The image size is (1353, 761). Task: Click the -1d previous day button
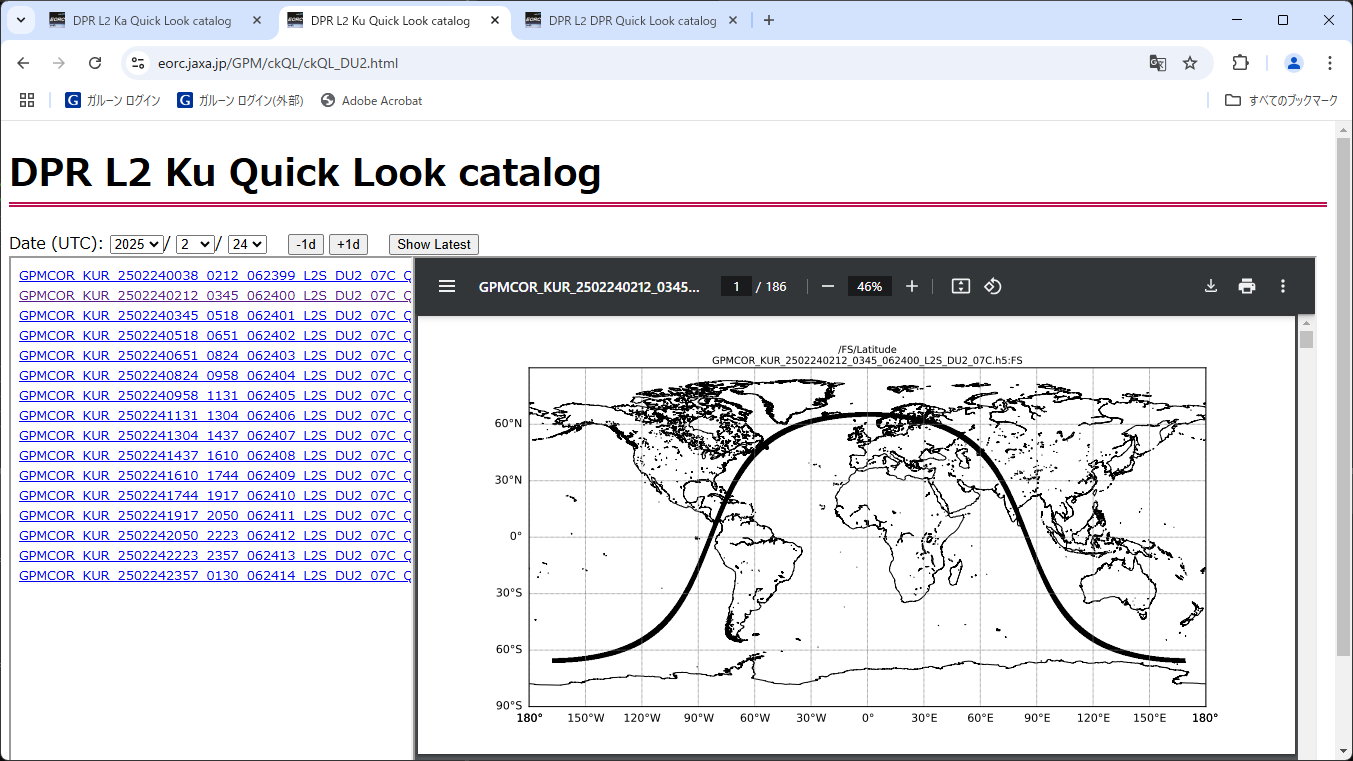pos(306,244)
